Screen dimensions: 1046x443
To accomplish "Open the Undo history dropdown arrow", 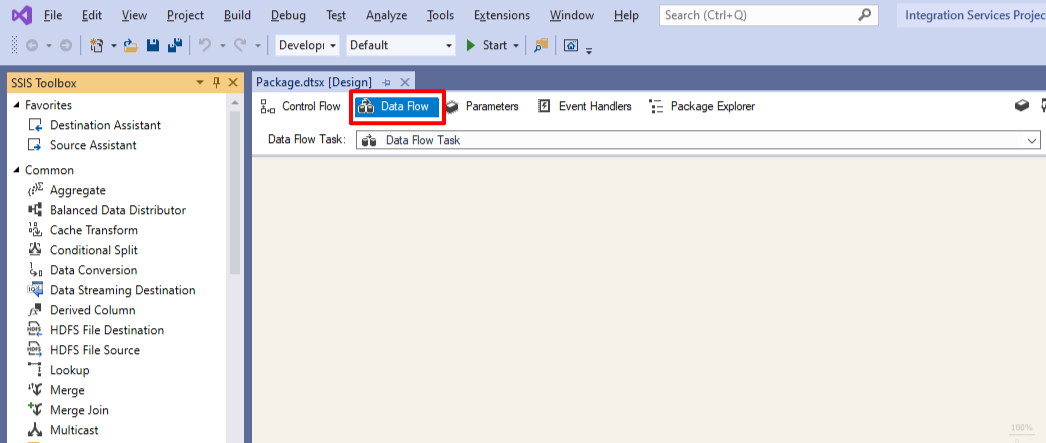I will click(x=223, y=45).
